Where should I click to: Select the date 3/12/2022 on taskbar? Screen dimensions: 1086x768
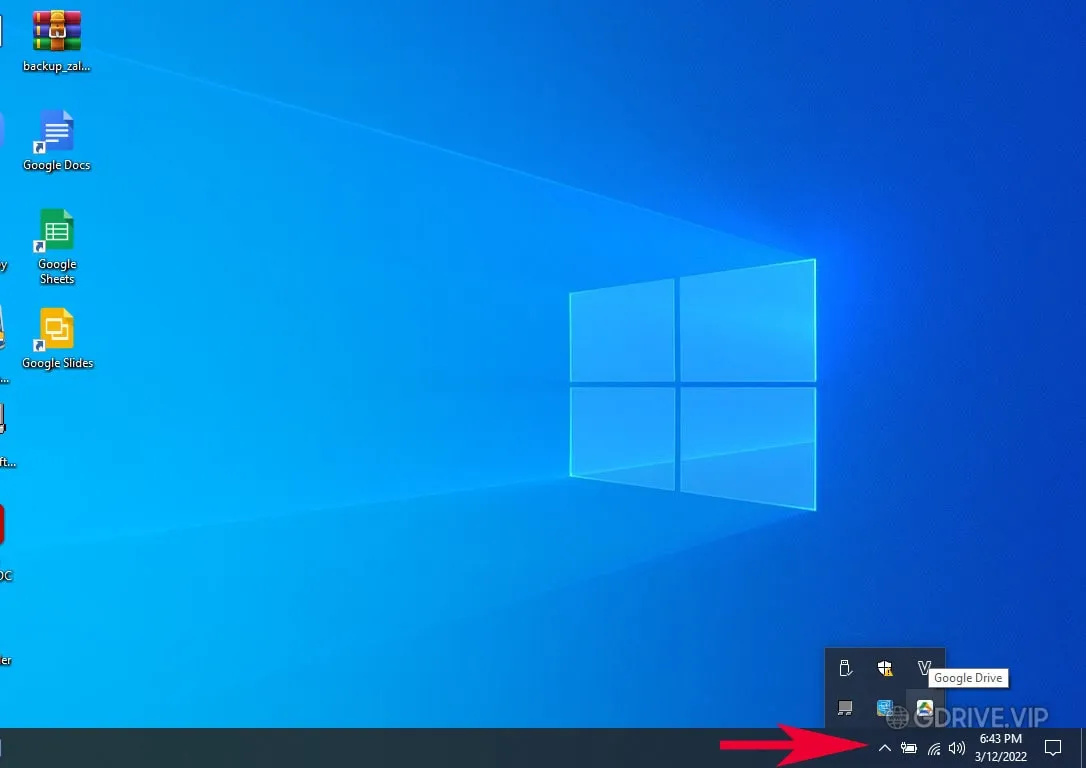coord(999,756)
